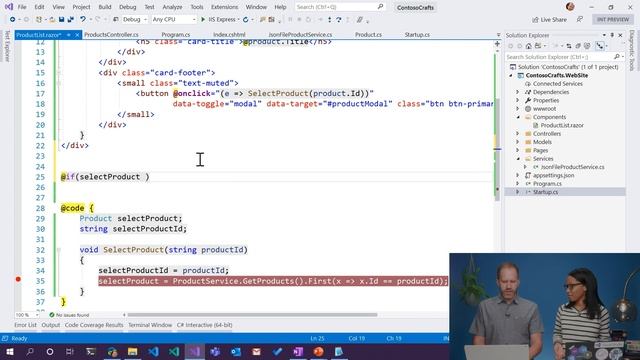Open the Terminal Window panel tab
Viewport: 640px width, 360px height.
click(150, 325)
